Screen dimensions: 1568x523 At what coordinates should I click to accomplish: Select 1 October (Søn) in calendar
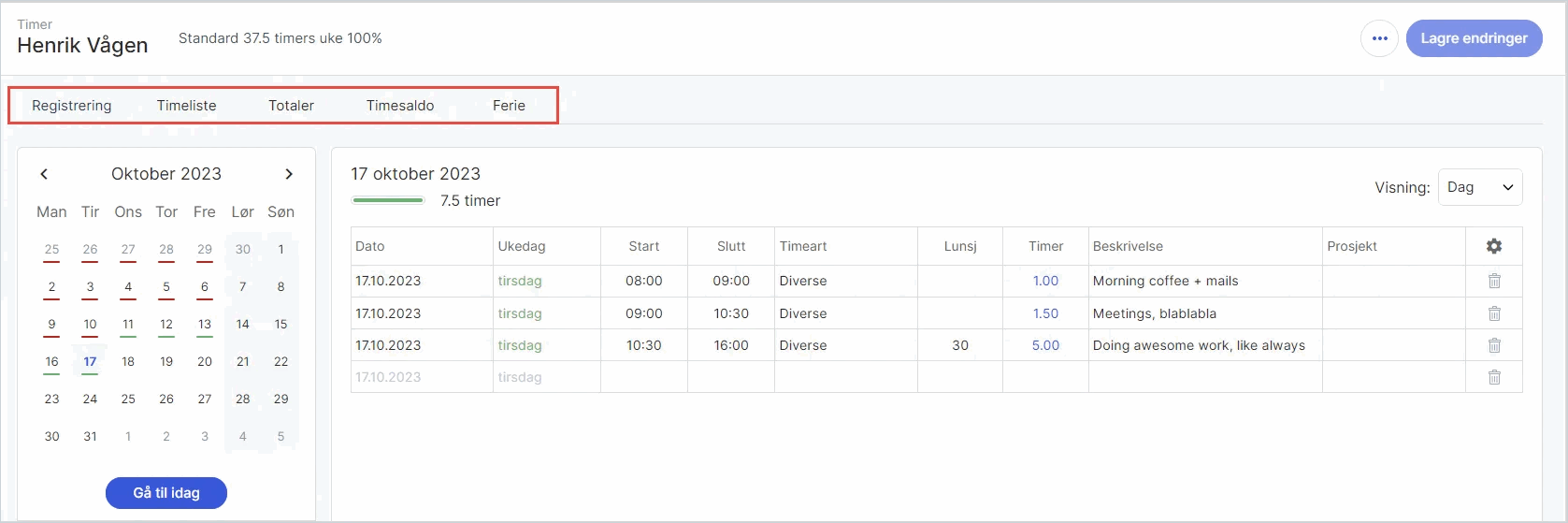point(281,250)
